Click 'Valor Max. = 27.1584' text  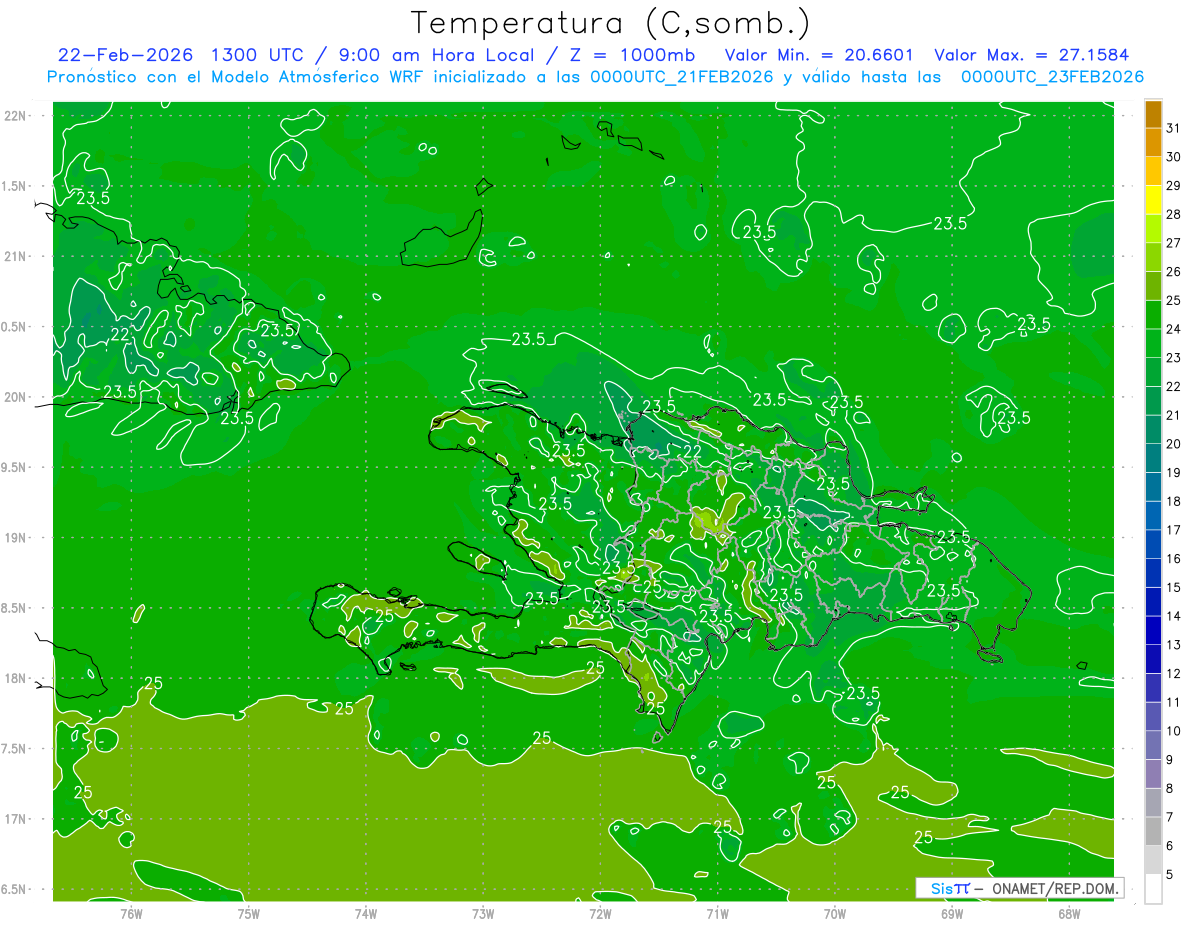click(x=1032, y=55)
